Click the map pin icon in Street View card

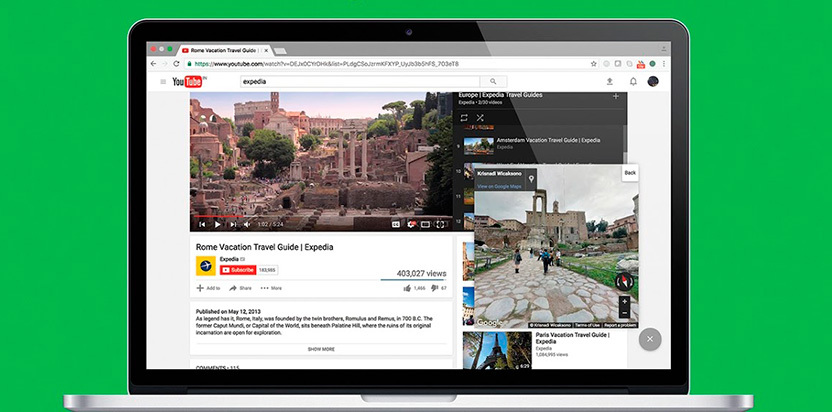pyautogui.click(x=531, y=179)
